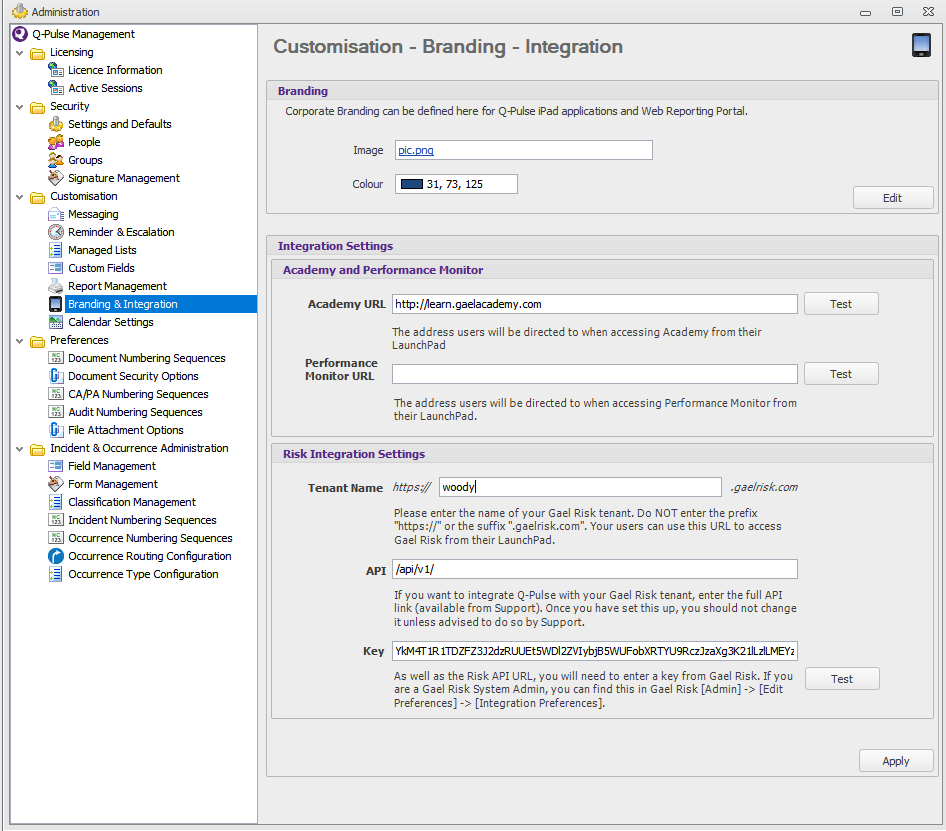Open the pic.png image link
This screenshot has width=946, height=831.
pos(416,150)
